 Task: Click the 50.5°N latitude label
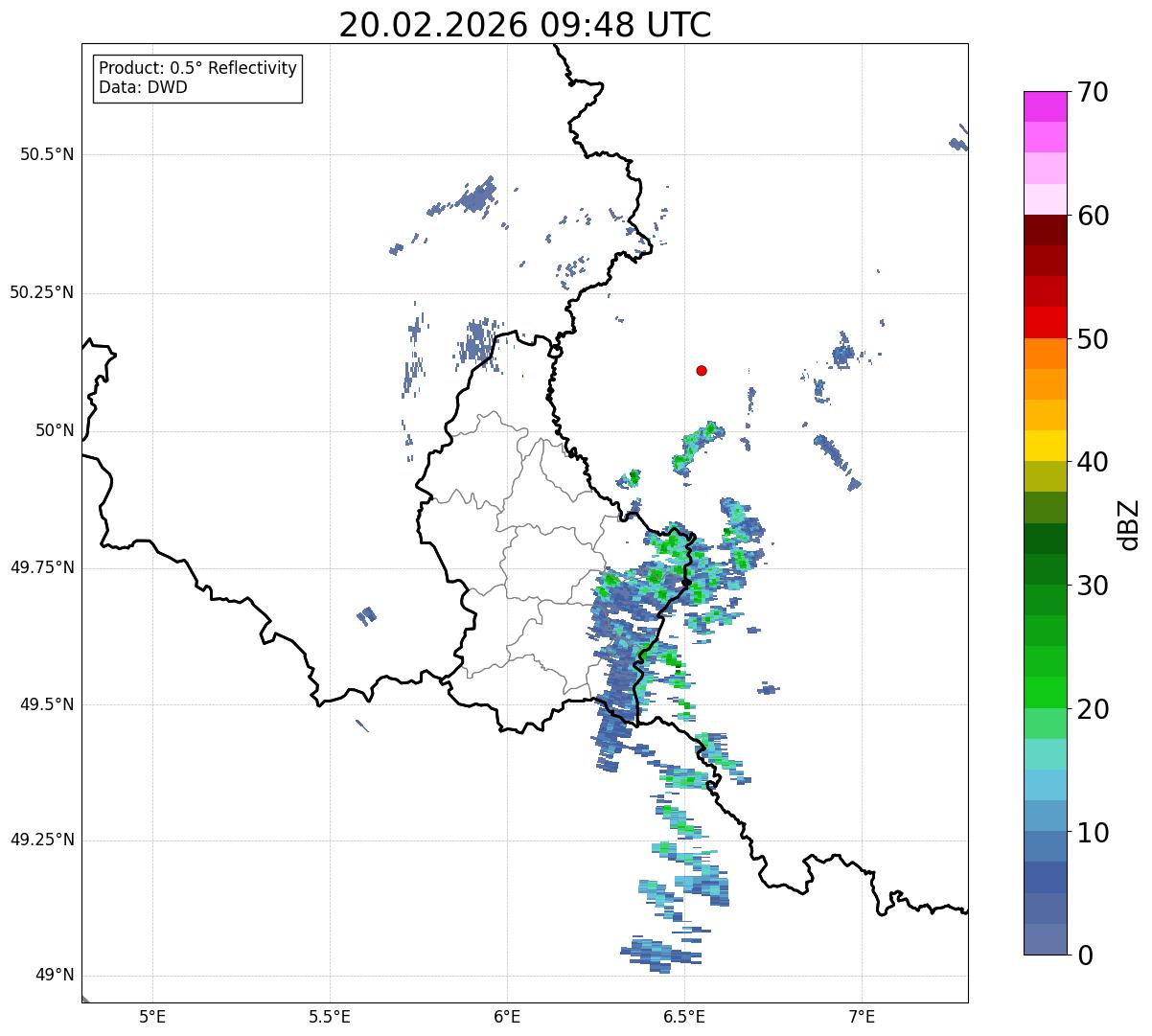coord(47,154)
